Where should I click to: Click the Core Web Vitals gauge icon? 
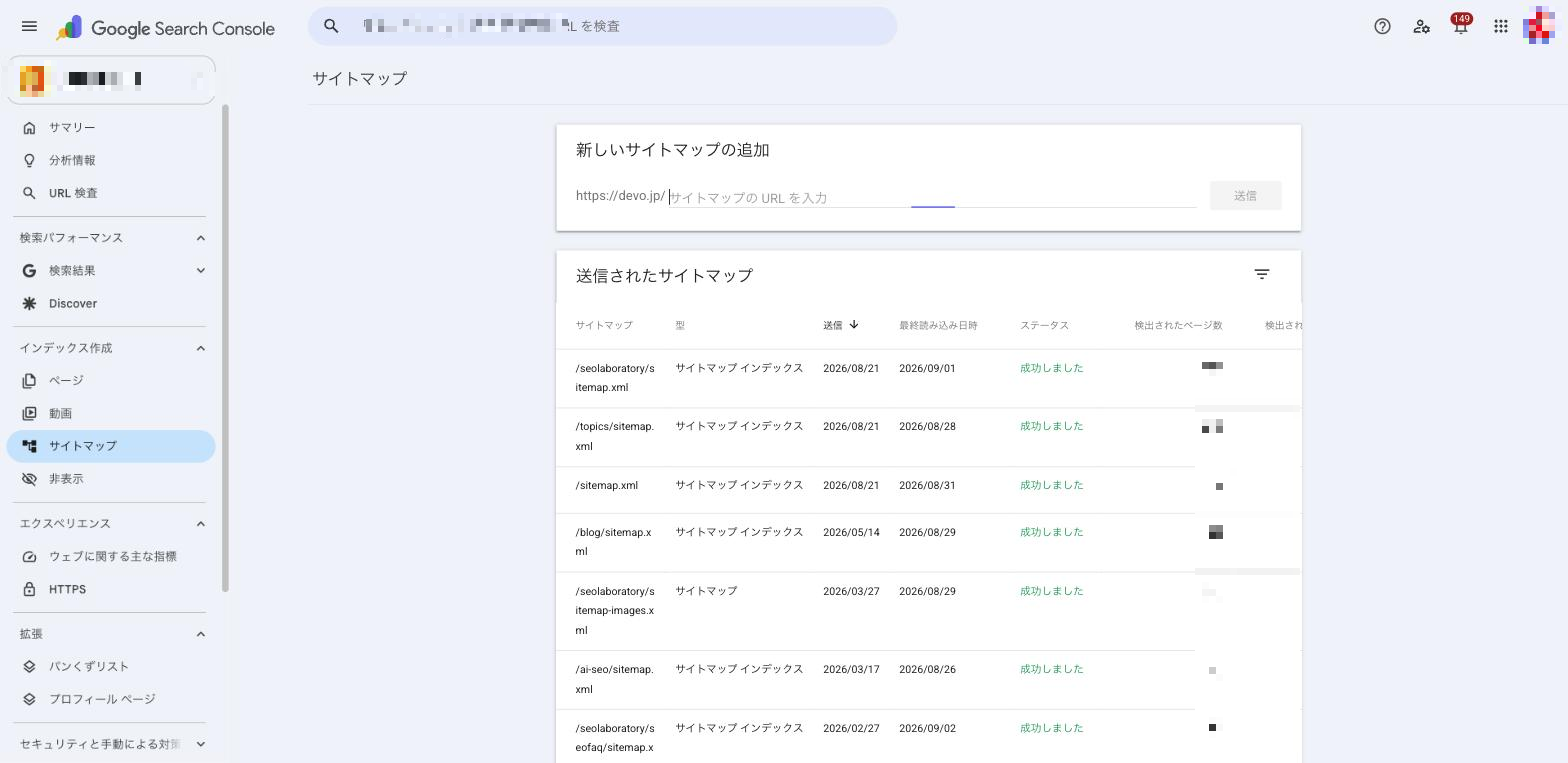(29, 557)
